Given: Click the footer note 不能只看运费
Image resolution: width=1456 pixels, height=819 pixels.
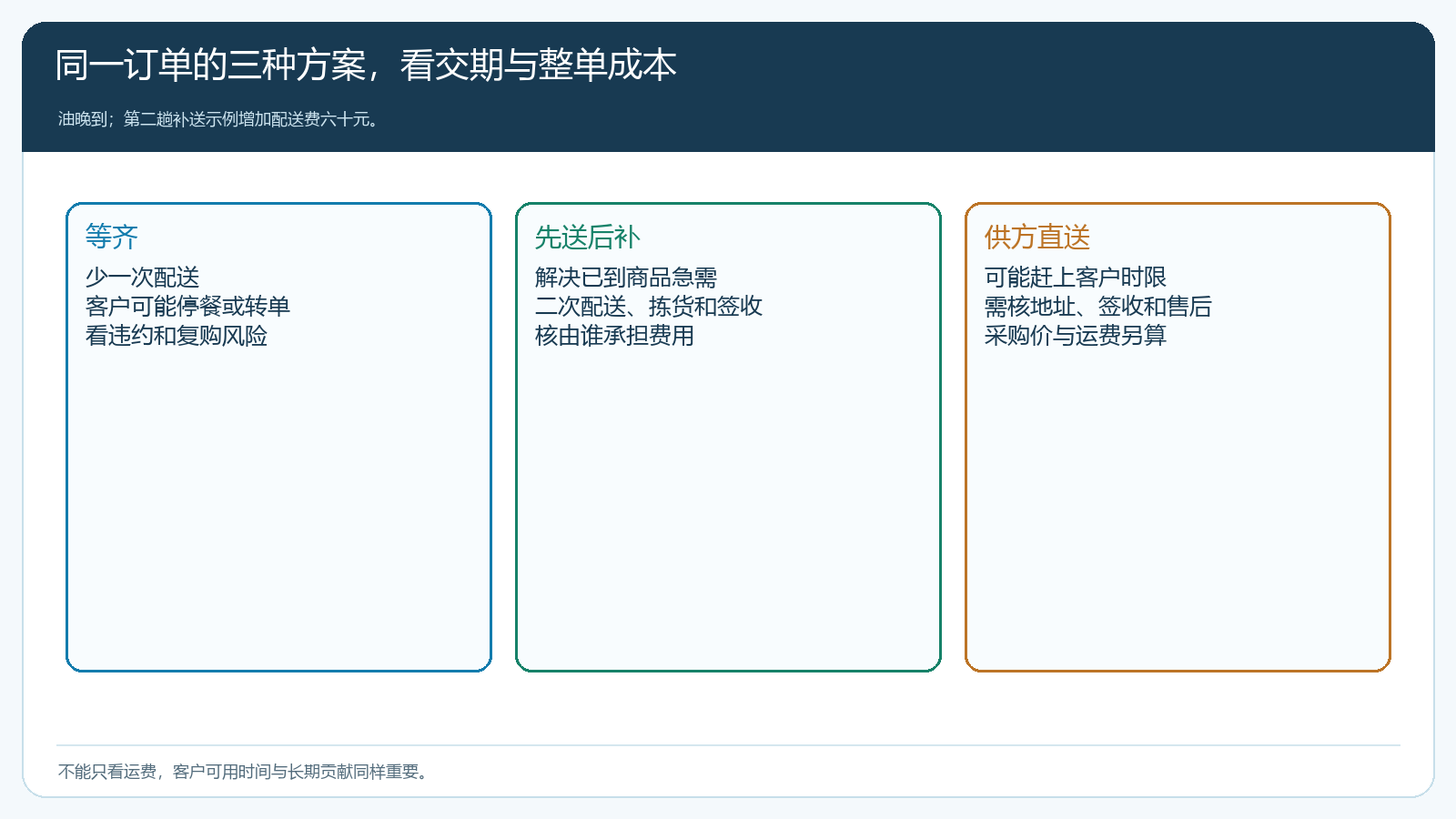Looking at the screenshot, I should coord(244,772).
